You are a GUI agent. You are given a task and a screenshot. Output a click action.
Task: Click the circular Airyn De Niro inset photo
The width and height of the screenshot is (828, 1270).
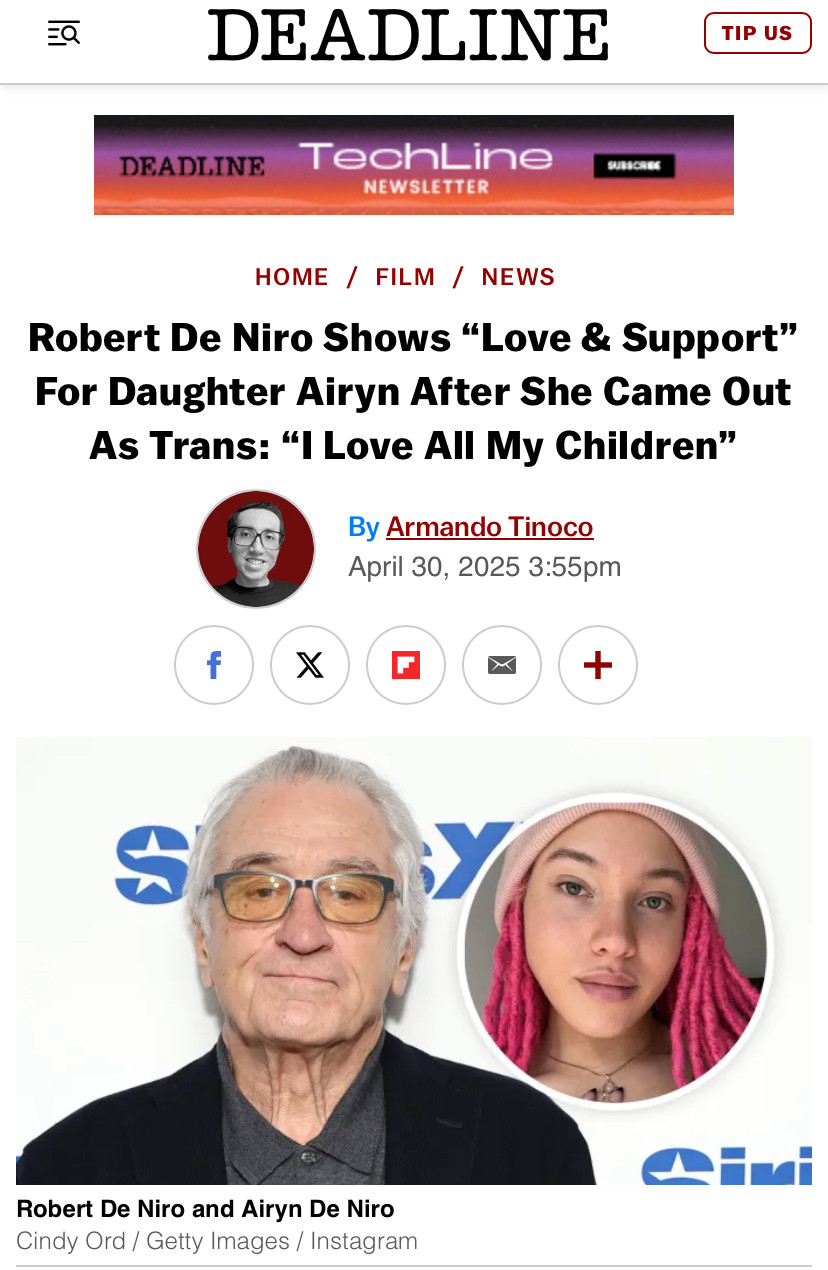coord(616,950)
